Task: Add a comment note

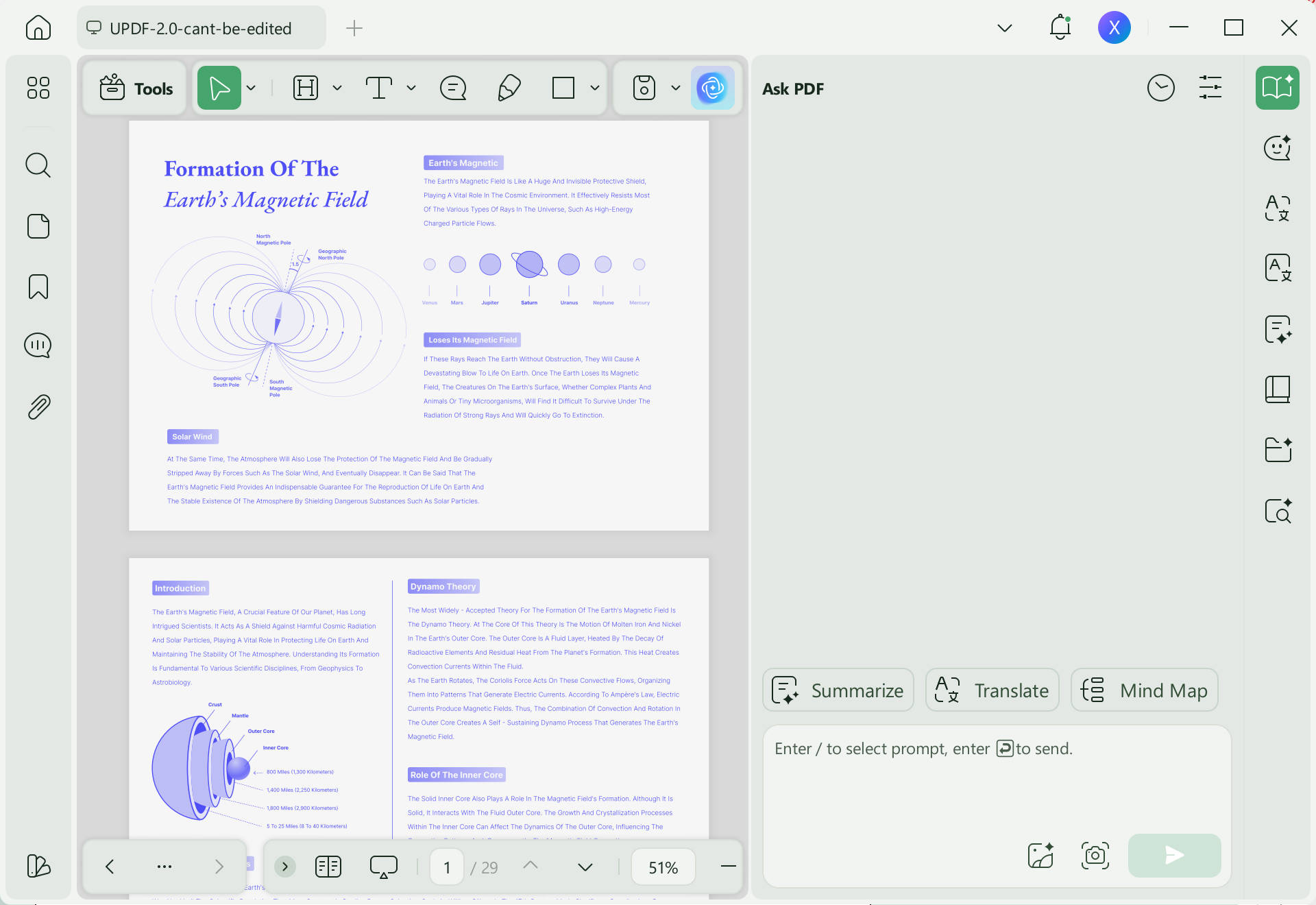Action: pos(453,88)
